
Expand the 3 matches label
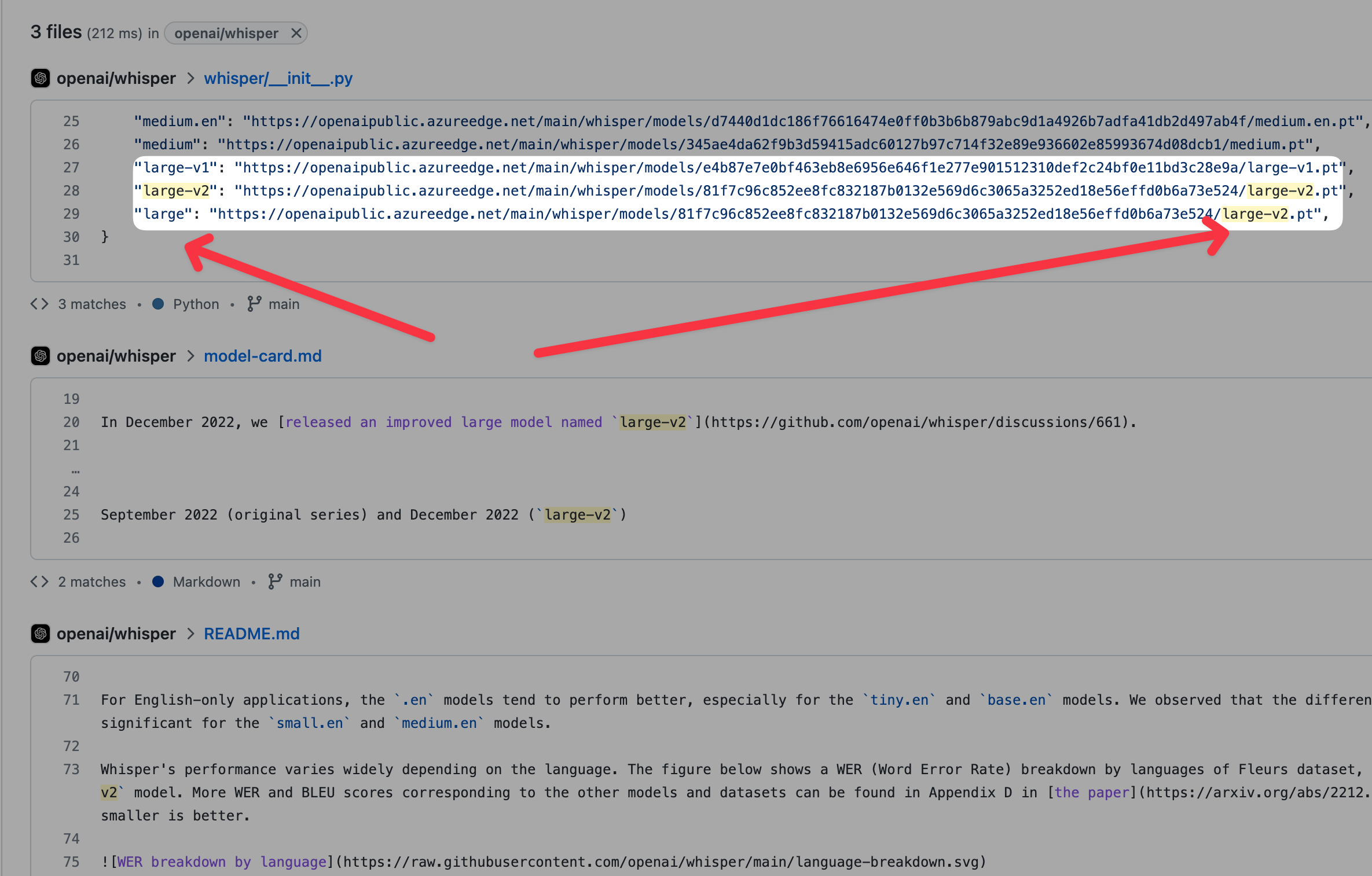pyautogui.click(x=92, y=304)
